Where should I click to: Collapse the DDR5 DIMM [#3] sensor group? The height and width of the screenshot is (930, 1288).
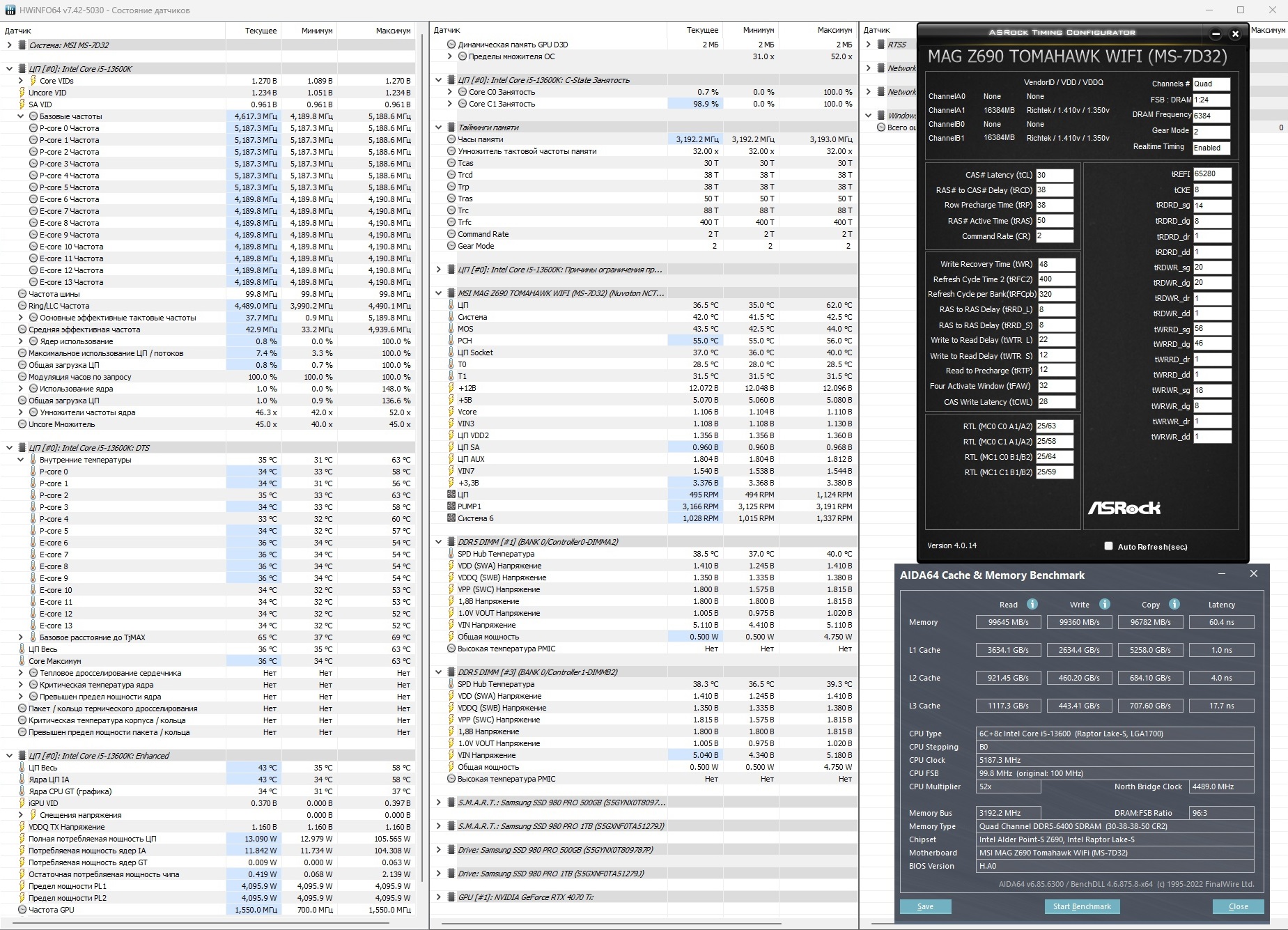pyautogui.click(x=438, y=672)
